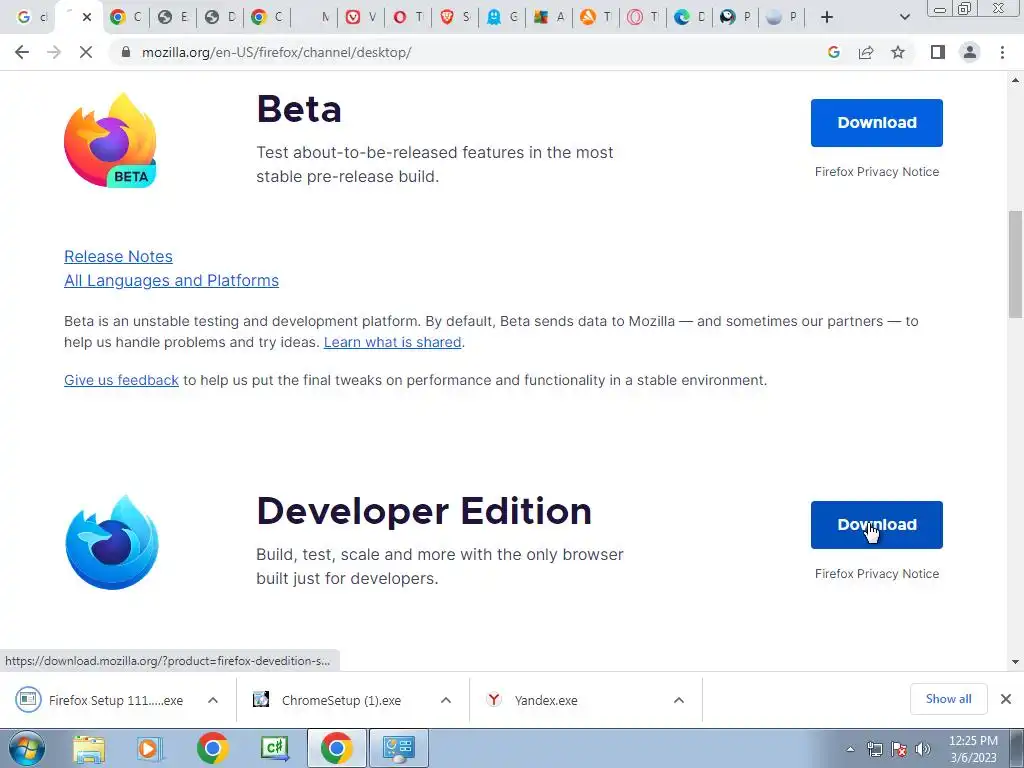Click page scrollbar down arrow
The image size is (1024, 768).
point(1015,662)
